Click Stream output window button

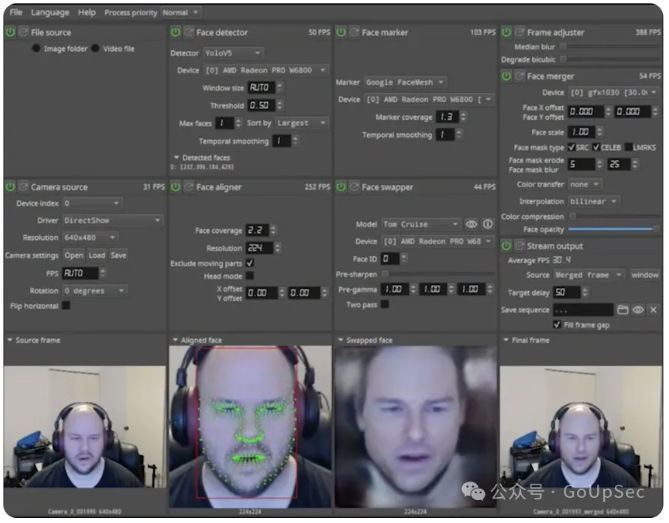click(x=645, y=275)
